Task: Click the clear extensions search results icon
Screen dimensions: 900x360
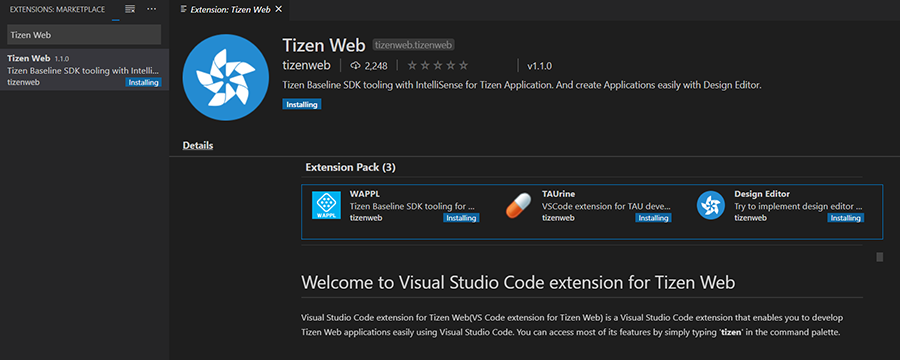Action: pyautogui.click(x=130, y=9)
